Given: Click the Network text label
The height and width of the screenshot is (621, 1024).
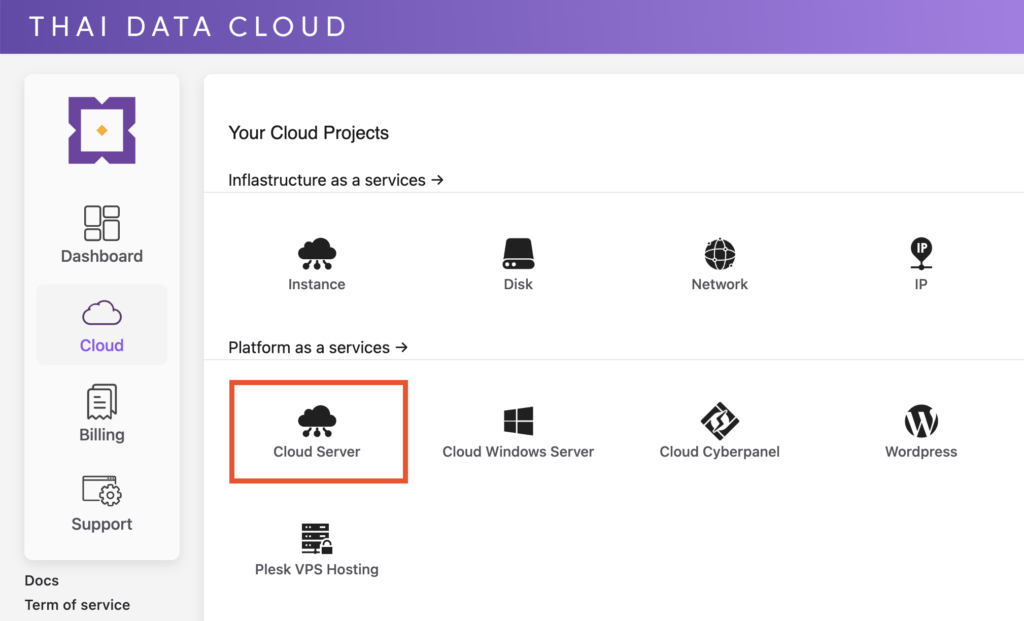Looking at the screenshot, I should click(720, 284).
